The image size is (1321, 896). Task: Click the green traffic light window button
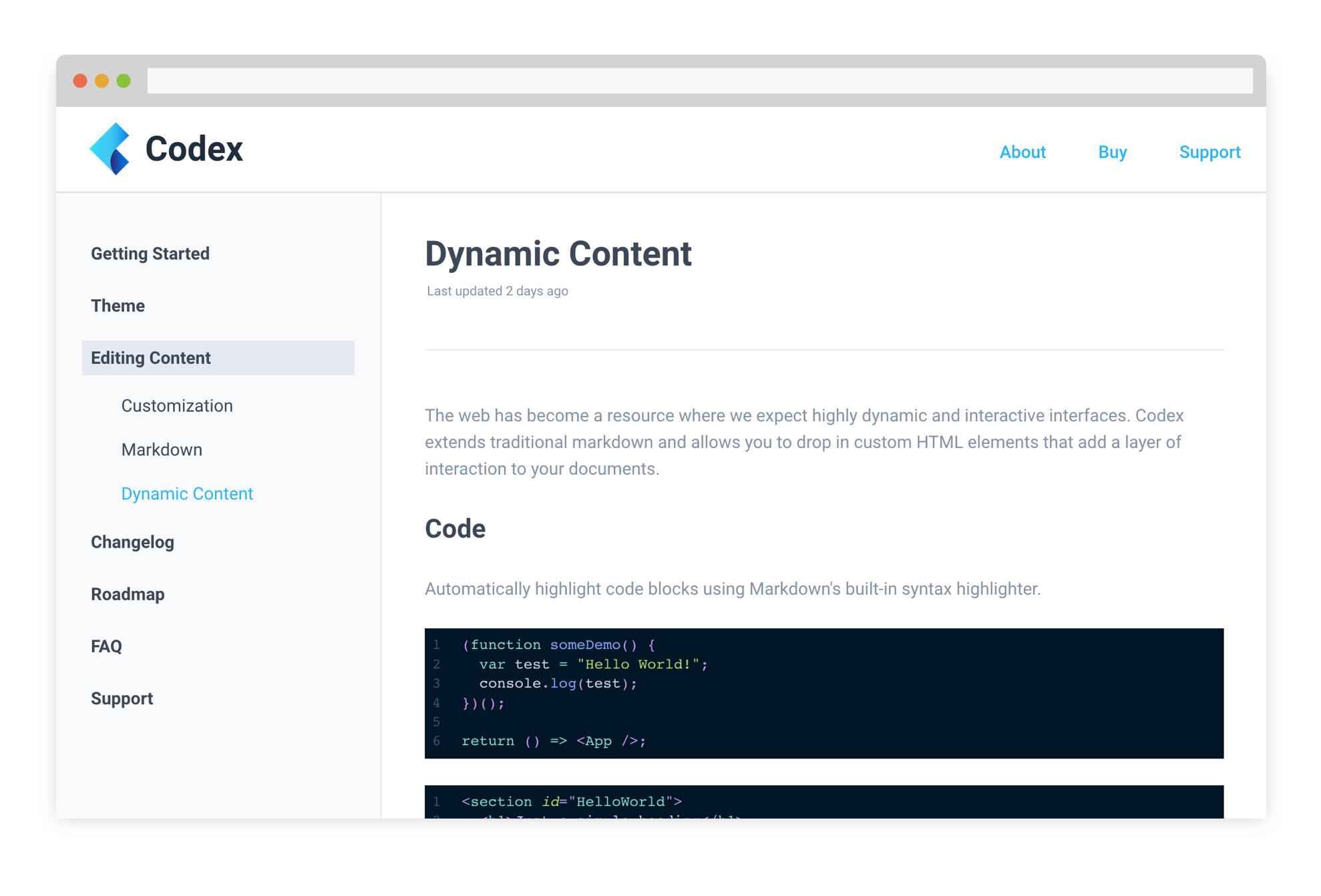click(123, 80)
